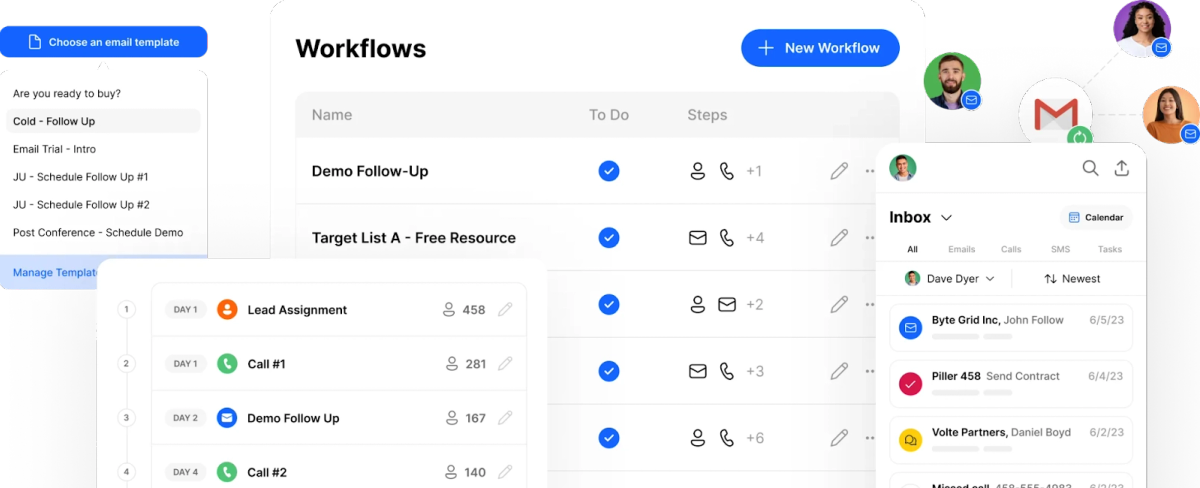Pick JU - Schedule Follow Up #2 template
This screenshot has height=488, width=1200.
(x=81, y=205)
